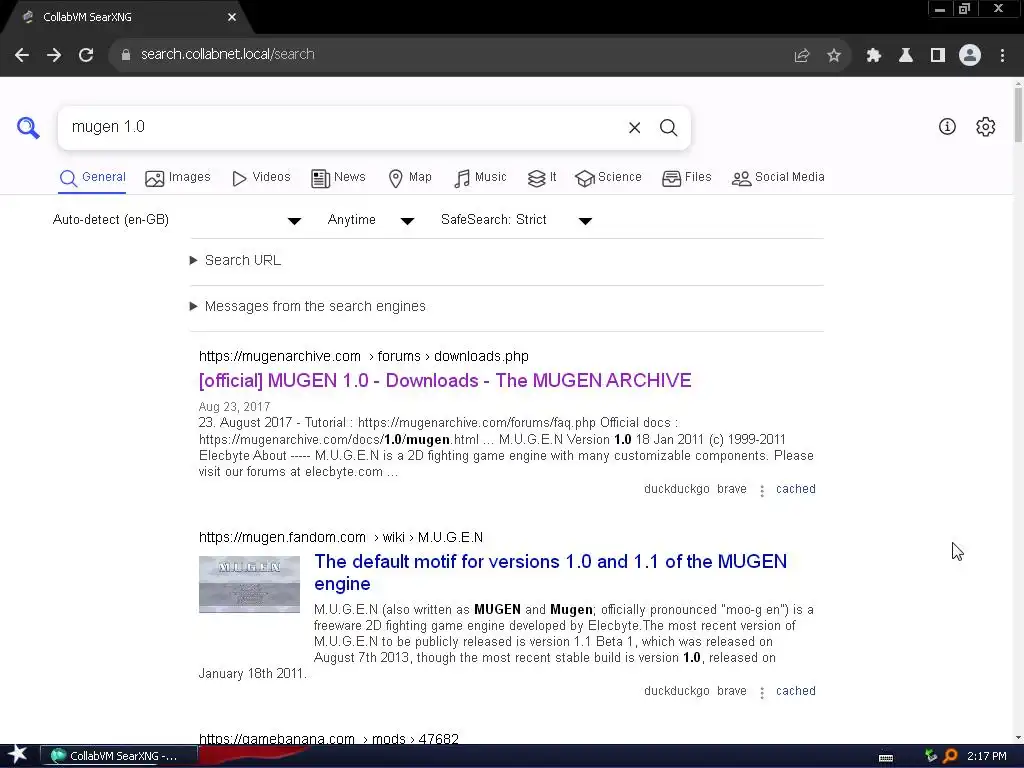Open the extensions puzzle icon
This screenshot has width=1024, height=768.
pyautogui.click(x=874, y=56)
